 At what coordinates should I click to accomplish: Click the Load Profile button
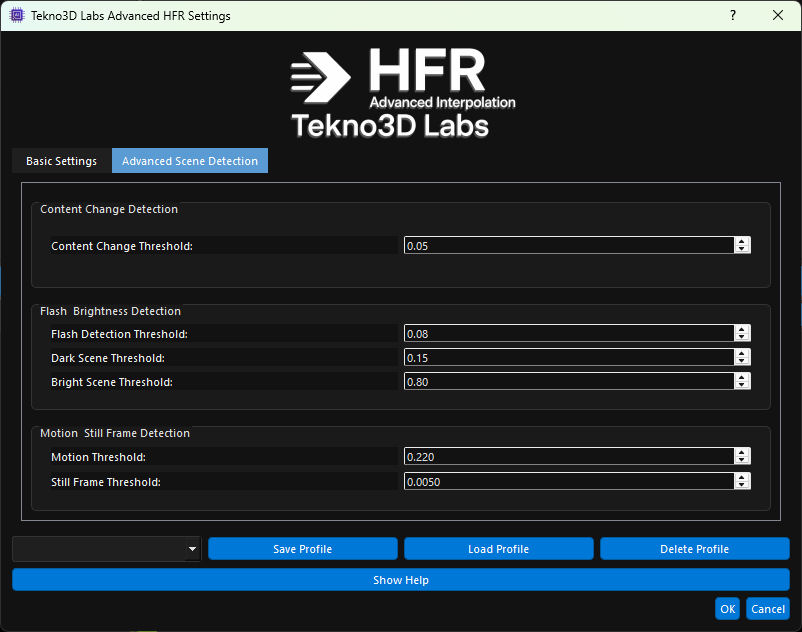pos(499,549)
